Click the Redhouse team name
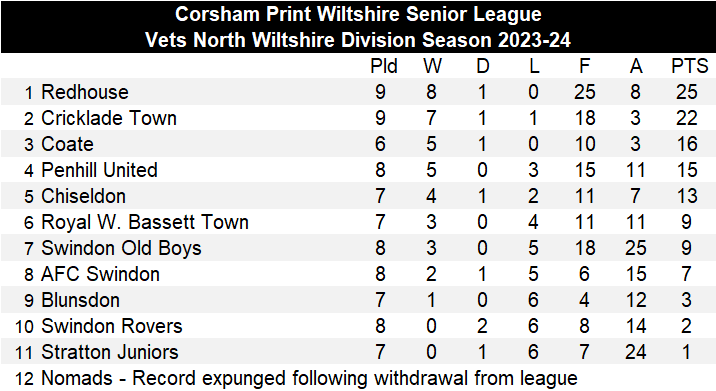716x391 pixels. tap(85, 92)
